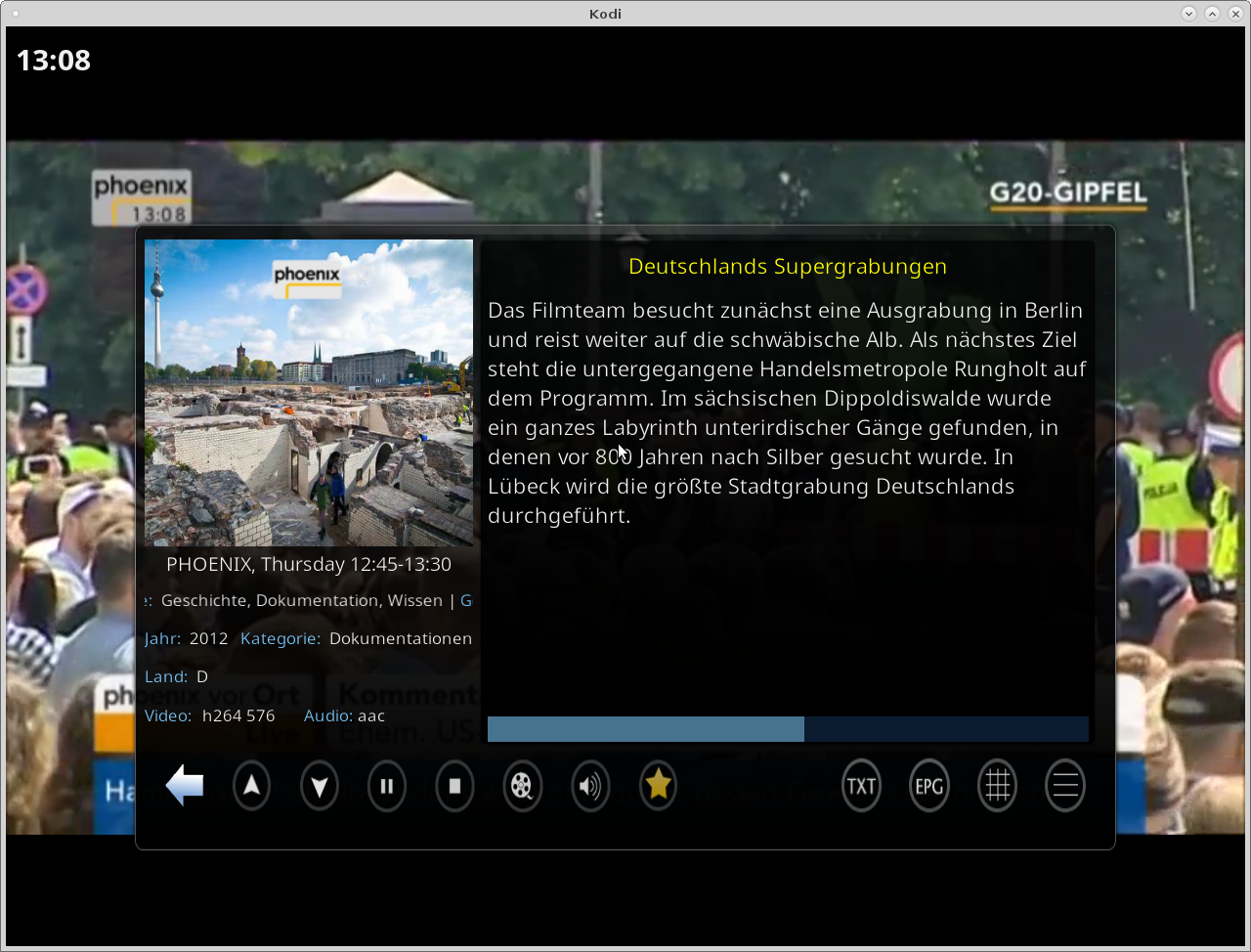Open the channel grid icon
Screen dimensions: 1251x952
[x=997, y=785]
